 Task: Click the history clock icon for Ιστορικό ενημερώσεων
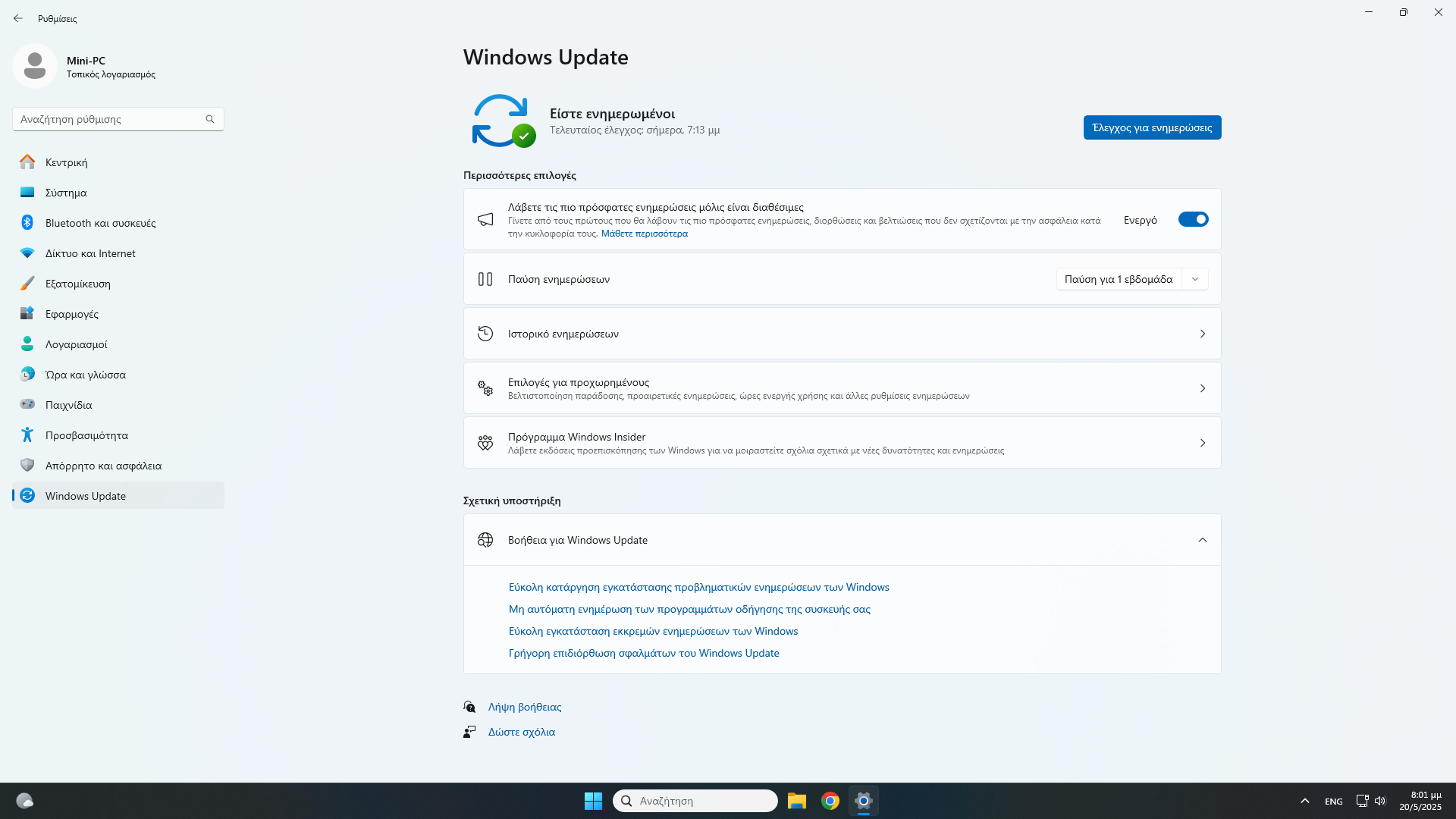click(x=485, y=334)
